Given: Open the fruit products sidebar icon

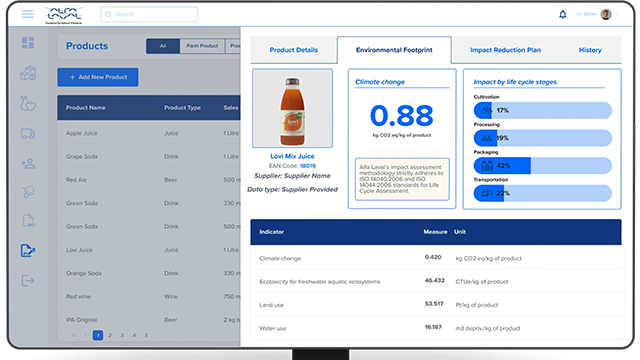Looking at the screenshot, I should point(28,103).
